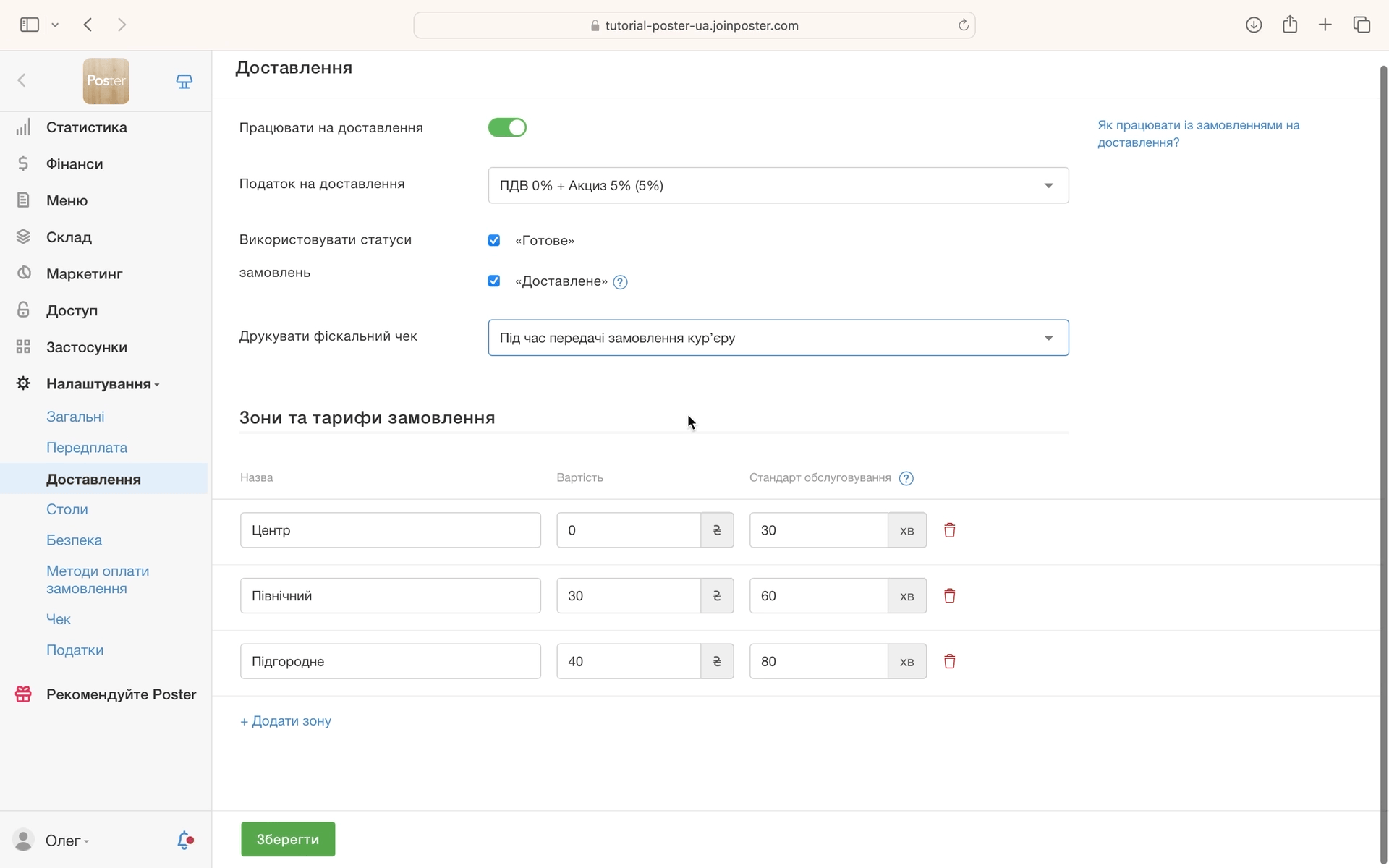The height and width of the screenshot is (868, 1389).
Task: Click Зберегти button
Action: pos(288,839)
